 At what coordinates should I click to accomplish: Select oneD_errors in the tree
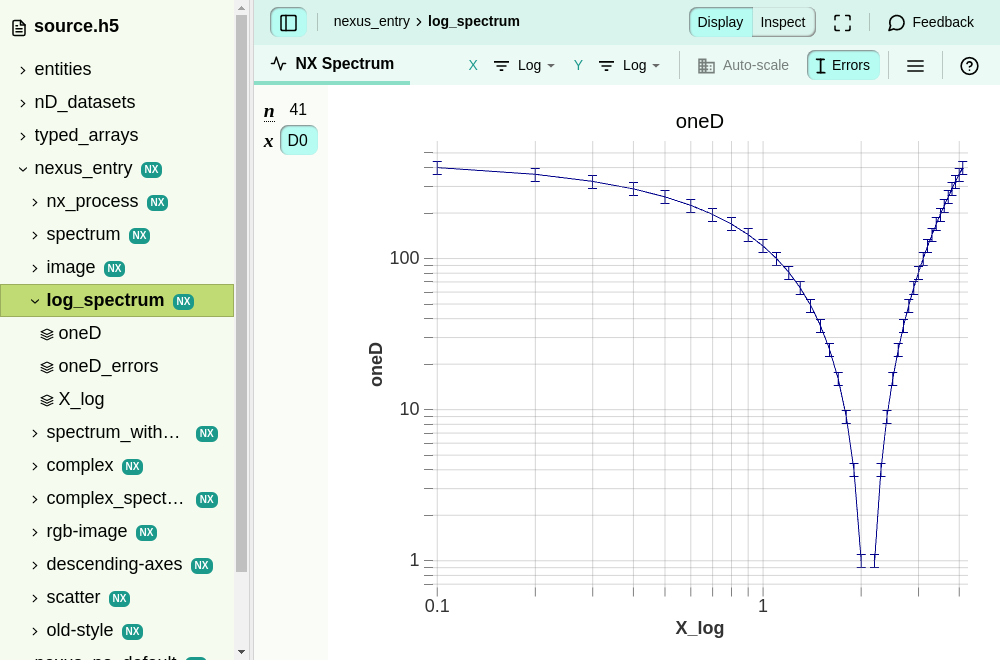108,366
